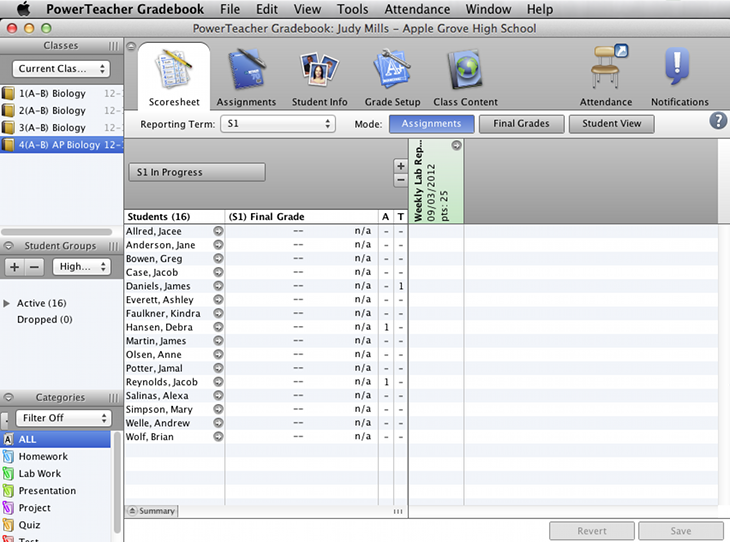The width and height of the screenshot is (730, 542).
Task: Open the Apple menu
Action: pos(23,9)
